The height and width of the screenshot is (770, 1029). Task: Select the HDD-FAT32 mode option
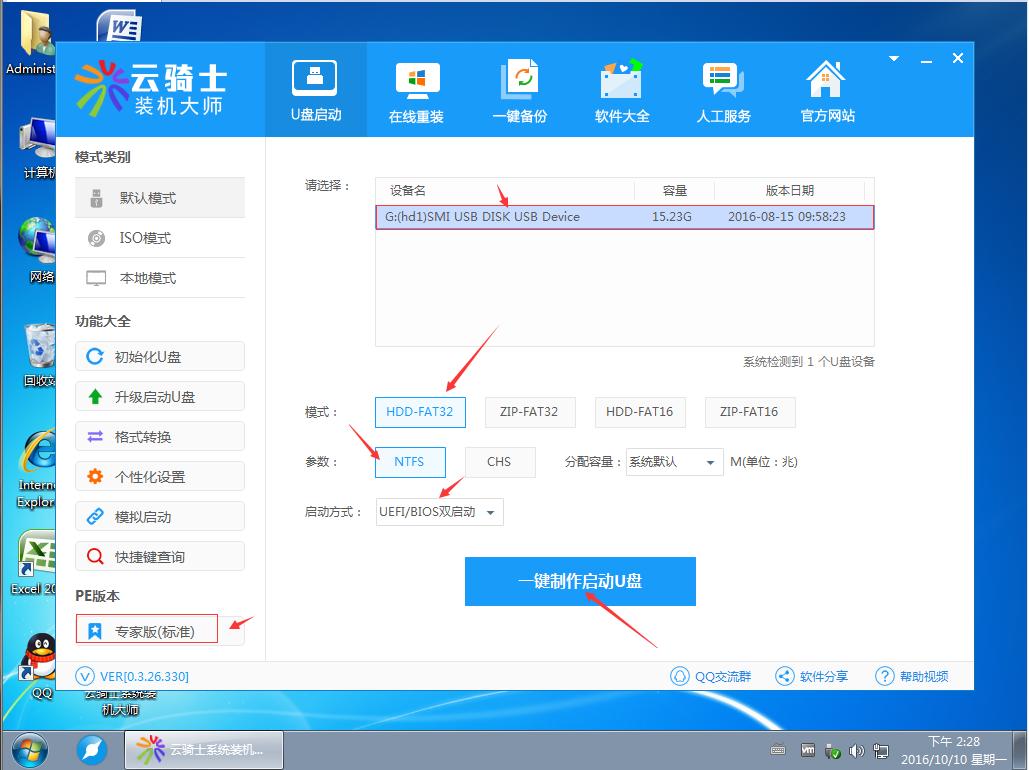click(420, 412)
